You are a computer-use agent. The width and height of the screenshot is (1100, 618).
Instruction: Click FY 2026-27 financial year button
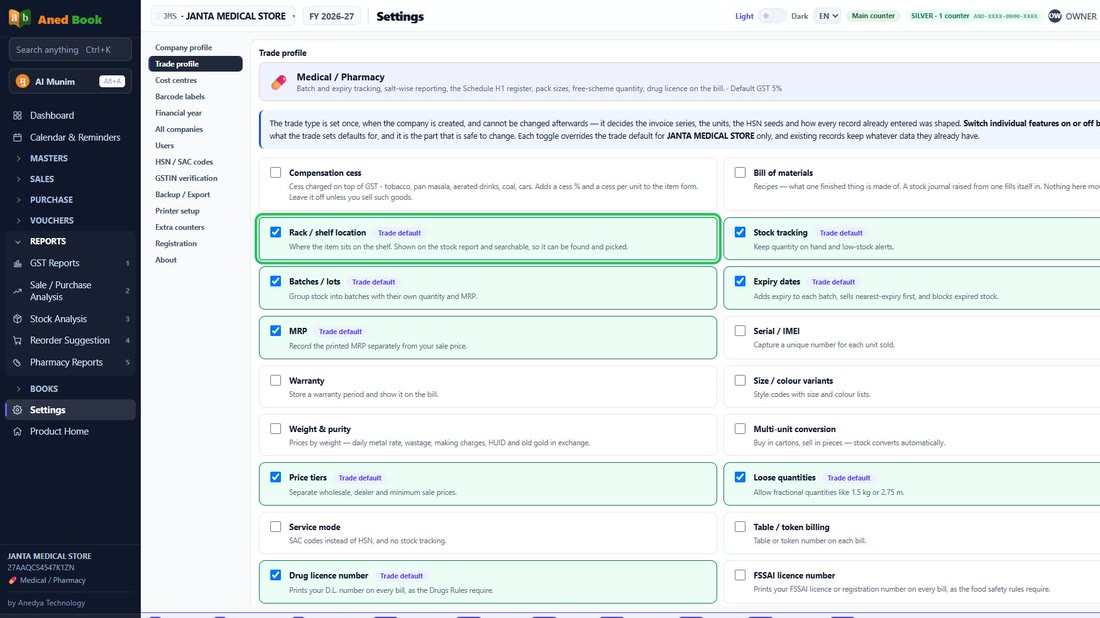coord(332,16)
